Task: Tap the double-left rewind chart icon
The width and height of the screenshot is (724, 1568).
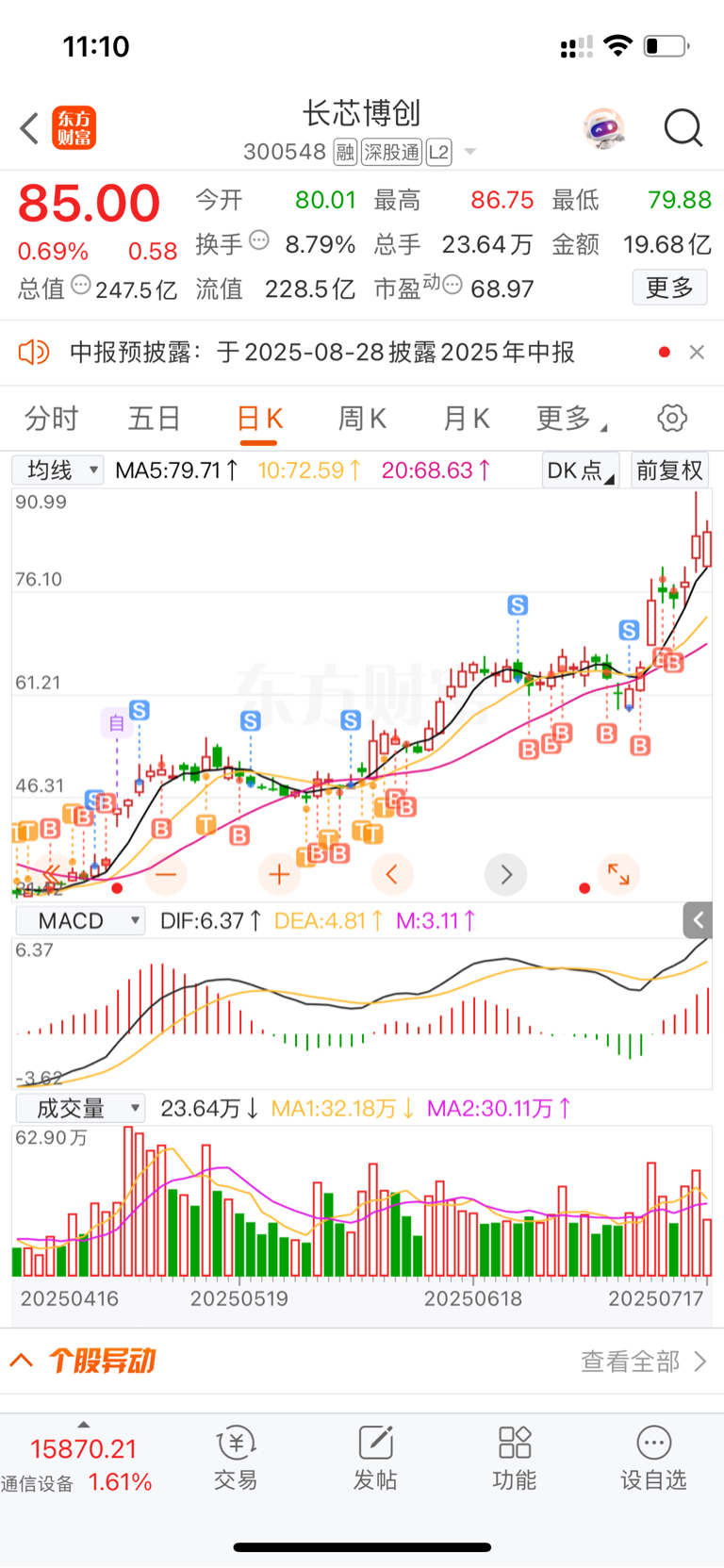Action: (x=53, y=875)
